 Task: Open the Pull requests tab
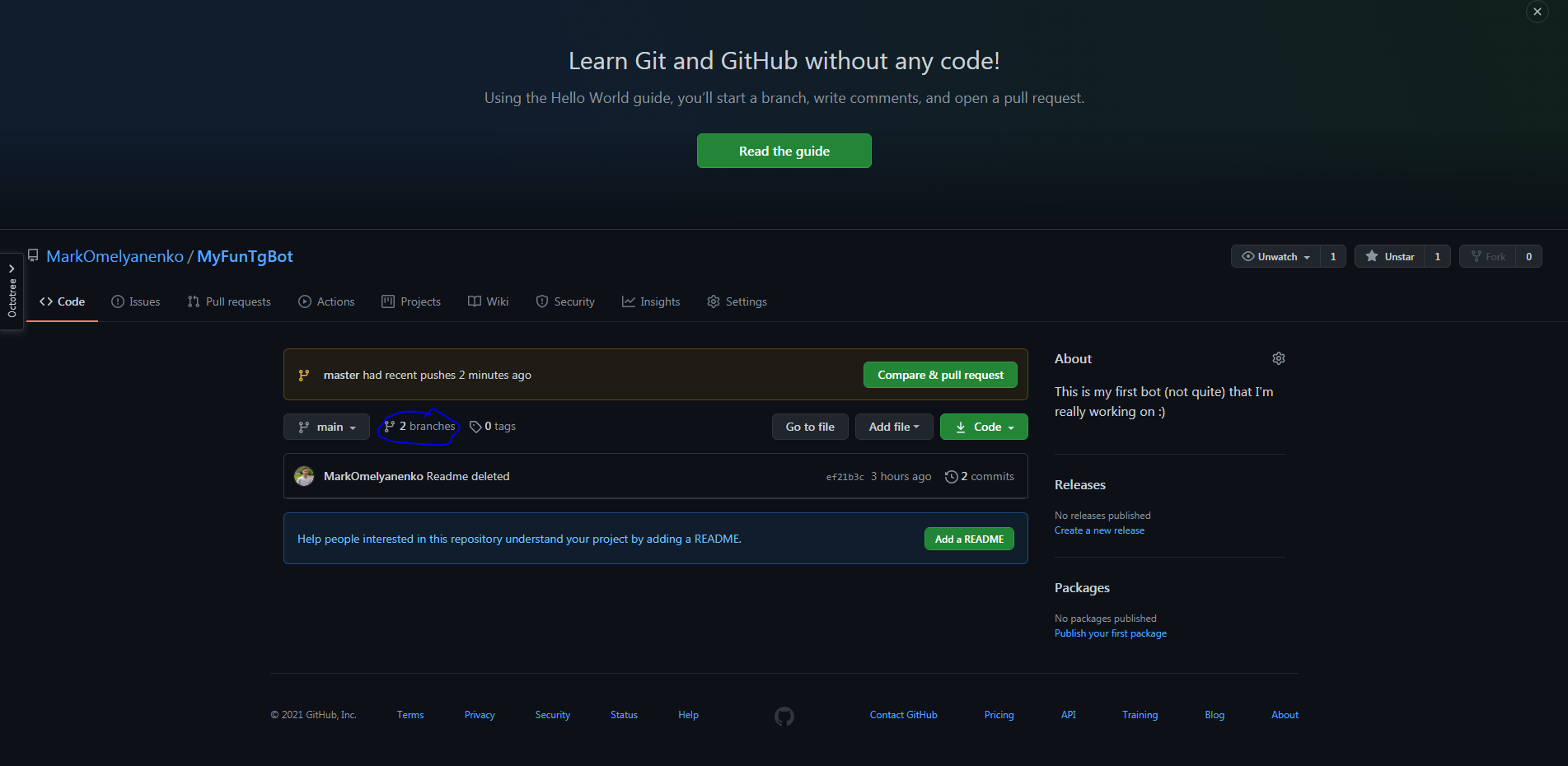point(229,301)
